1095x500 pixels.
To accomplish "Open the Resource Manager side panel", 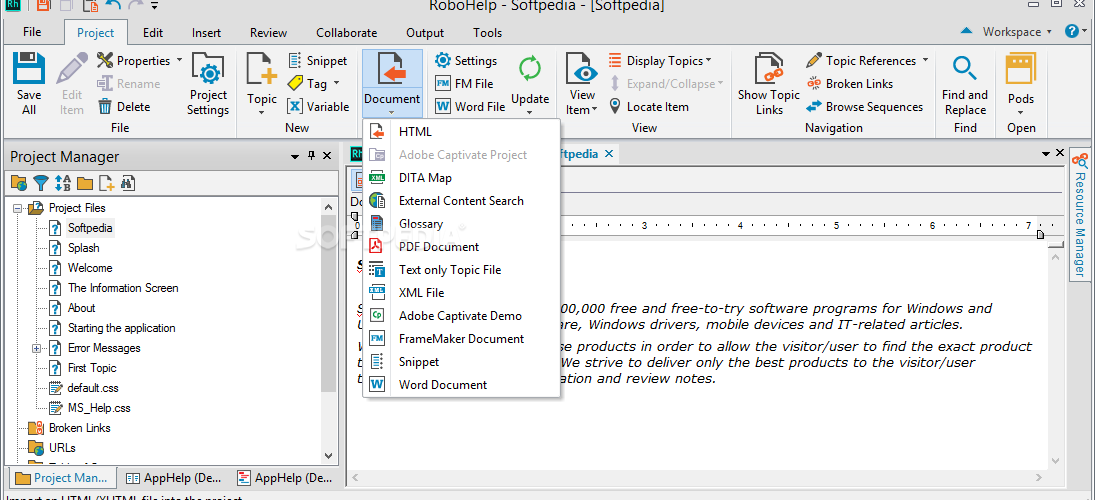I will [1080, 216].
